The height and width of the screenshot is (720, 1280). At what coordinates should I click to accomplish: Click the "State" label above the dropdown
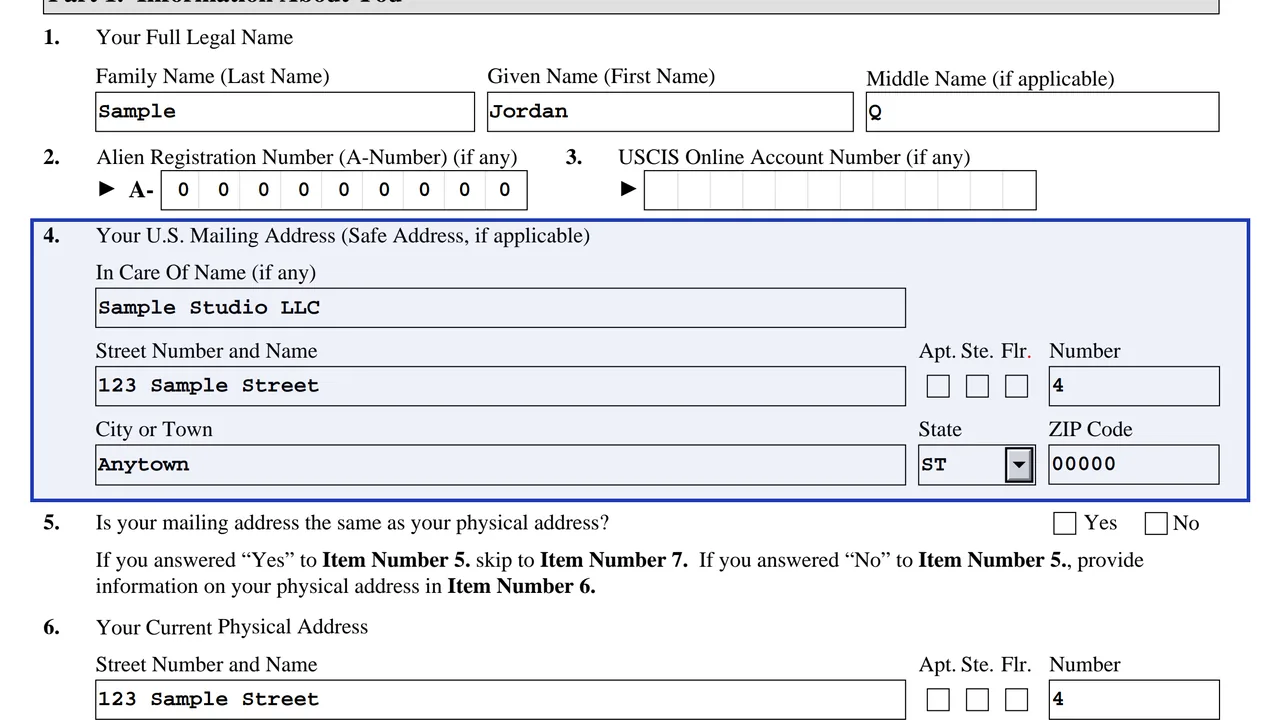click(x=940, y=430)
